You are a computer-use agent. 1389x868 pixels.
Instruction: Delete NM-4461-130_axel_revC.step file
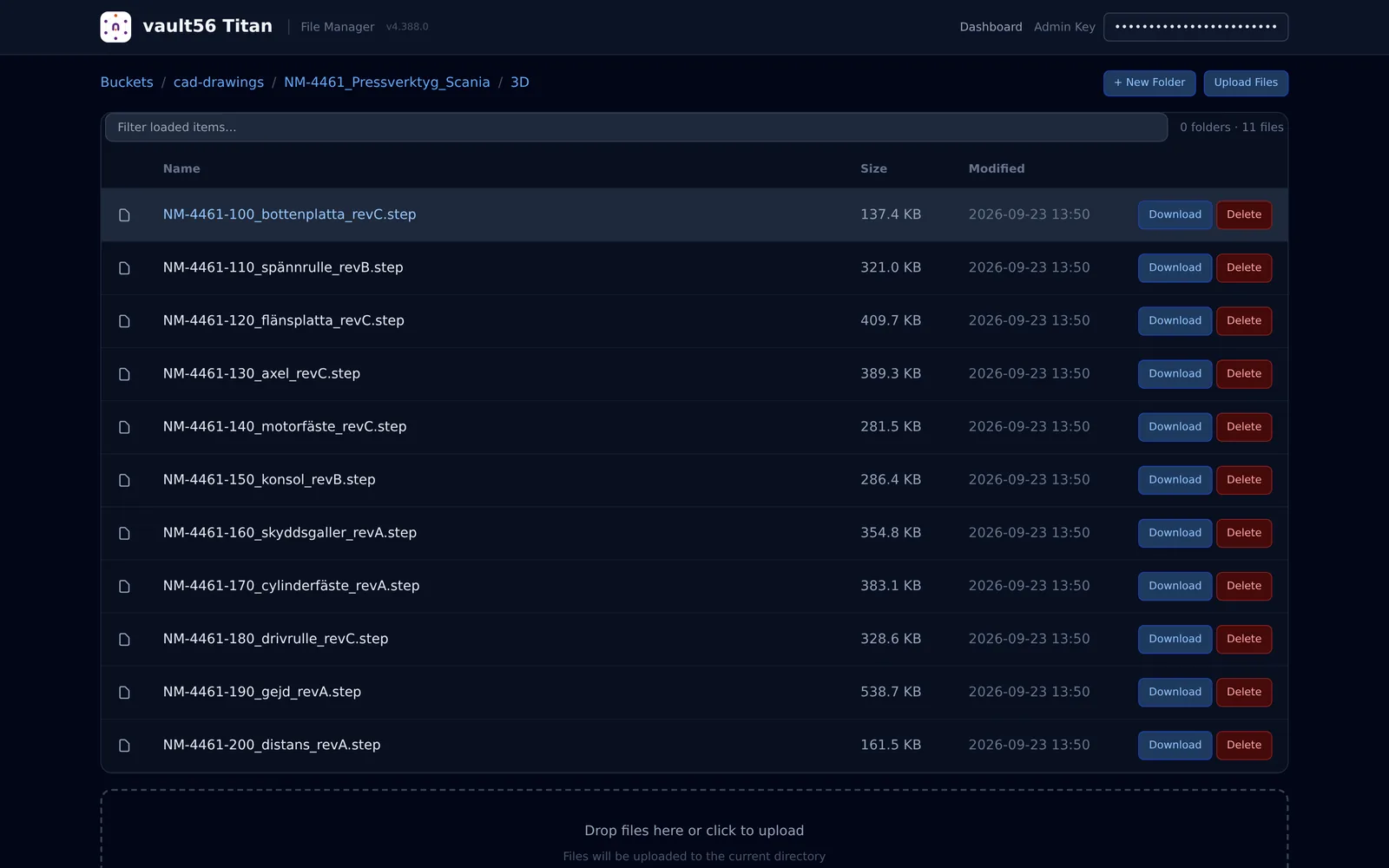(1244, 373)
